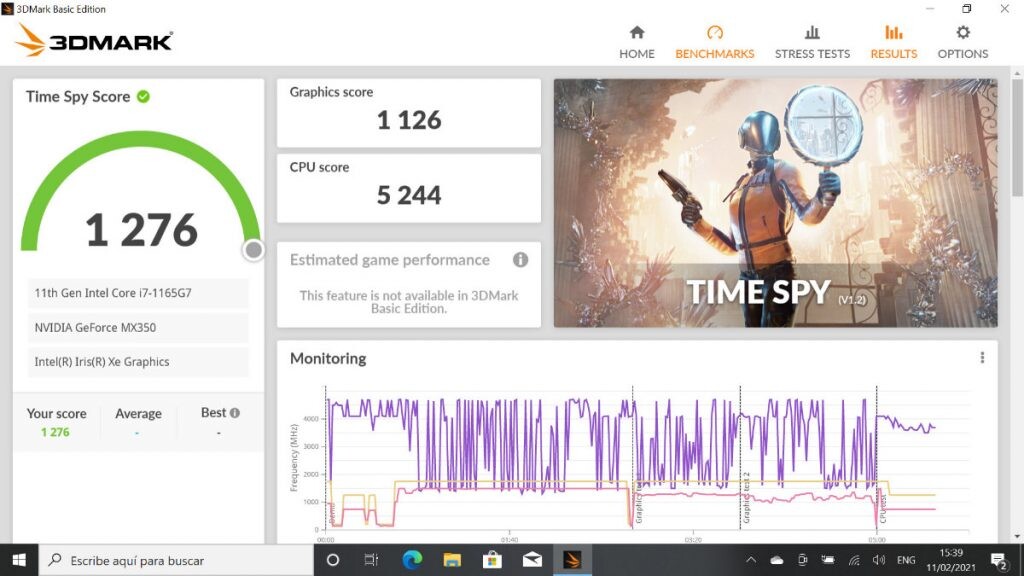This screenshot has height=576, width=1024.
Task: Open the Results tab
Action: [x=893, y=42]
